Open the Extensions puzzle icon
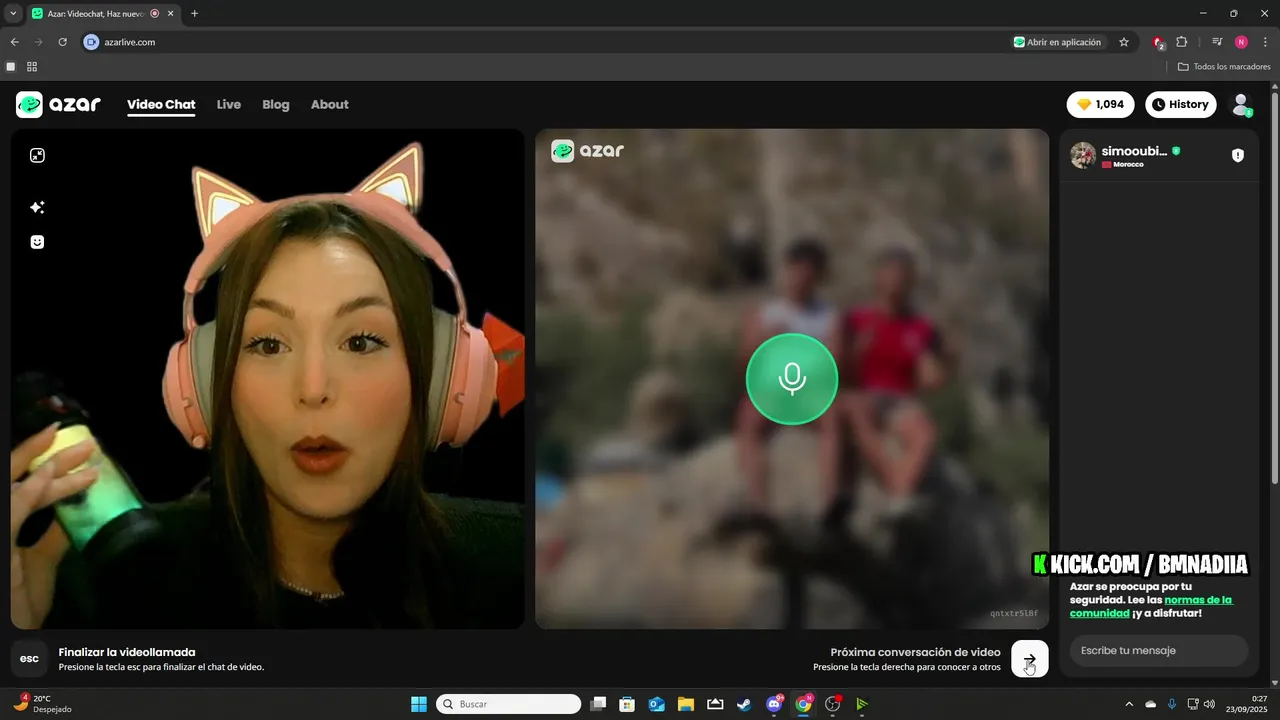The height and width of the screenshot is (720, 1280). pyautogui.click(x=1182, y=42)
